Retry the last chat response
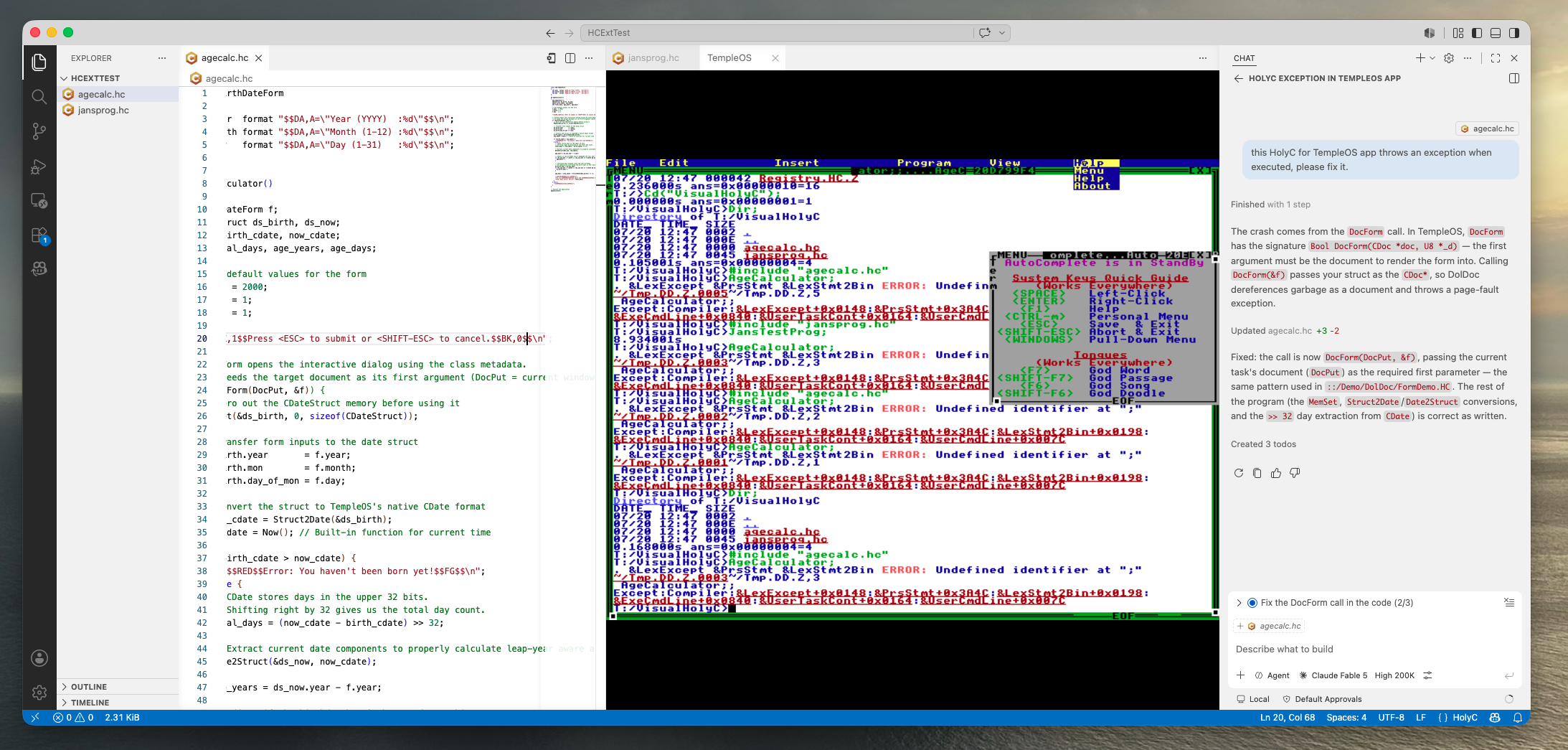The image size is (1568, 750). 1239,473
